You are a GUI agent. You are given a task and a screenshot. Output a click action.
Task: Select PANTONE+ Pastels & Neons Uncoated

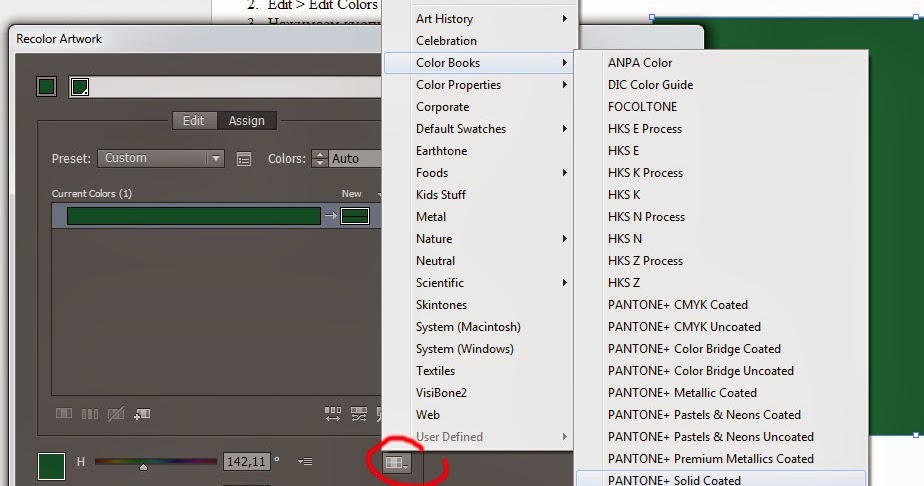click(x=721, y=437)
